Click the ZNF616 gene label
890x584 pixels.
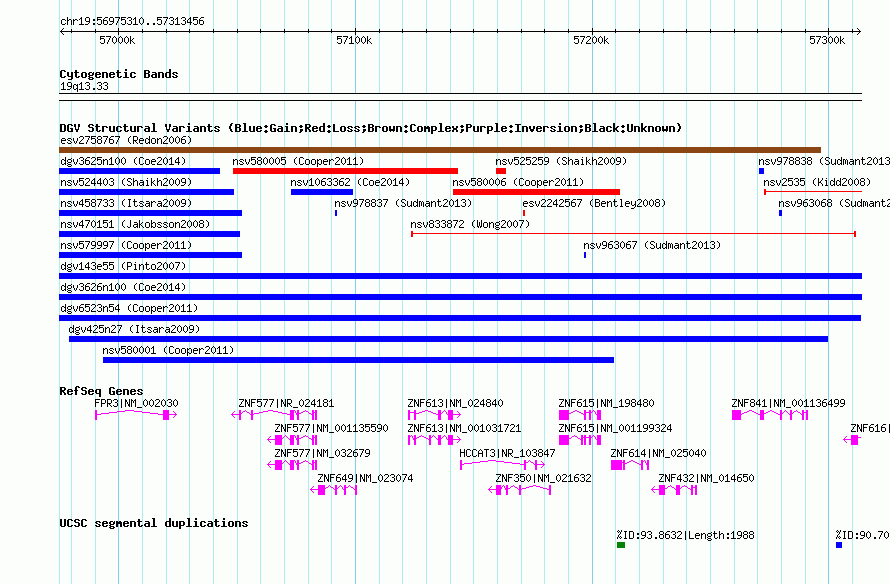pyautogui.click(x=870, y=428)
